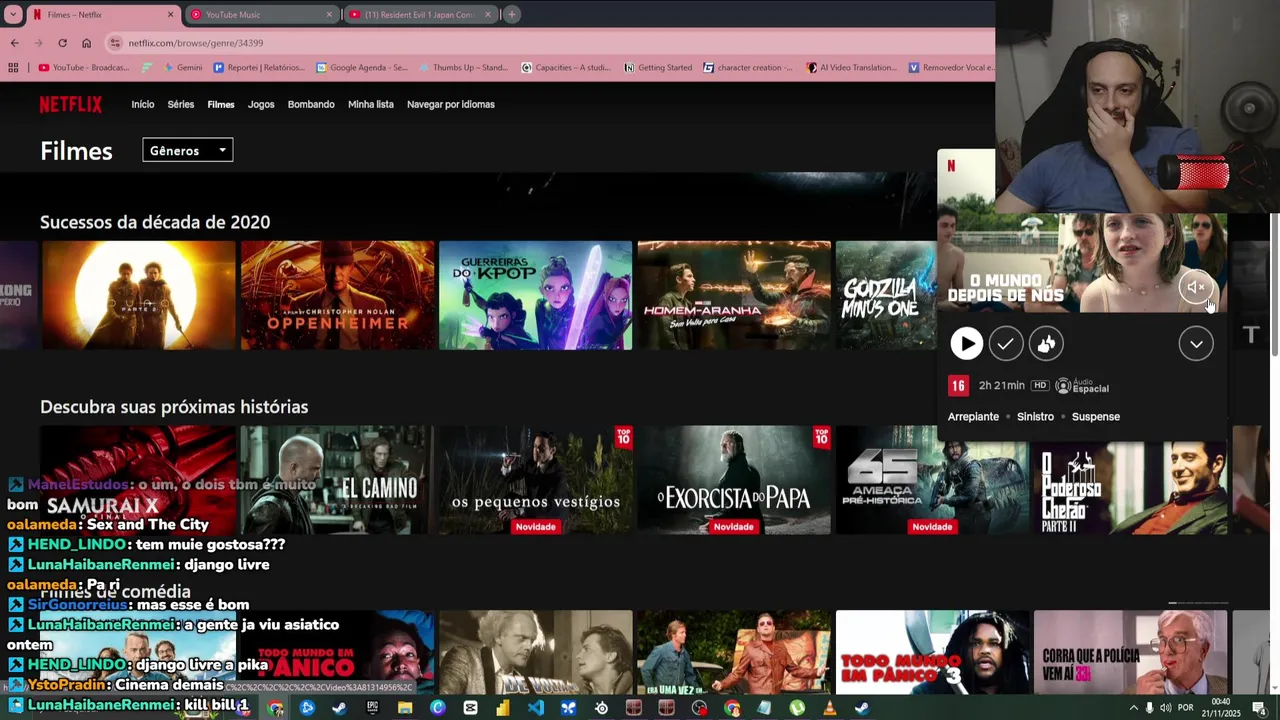Open the Homem-Aranha movie card
1280x720 pixels.
734,295
